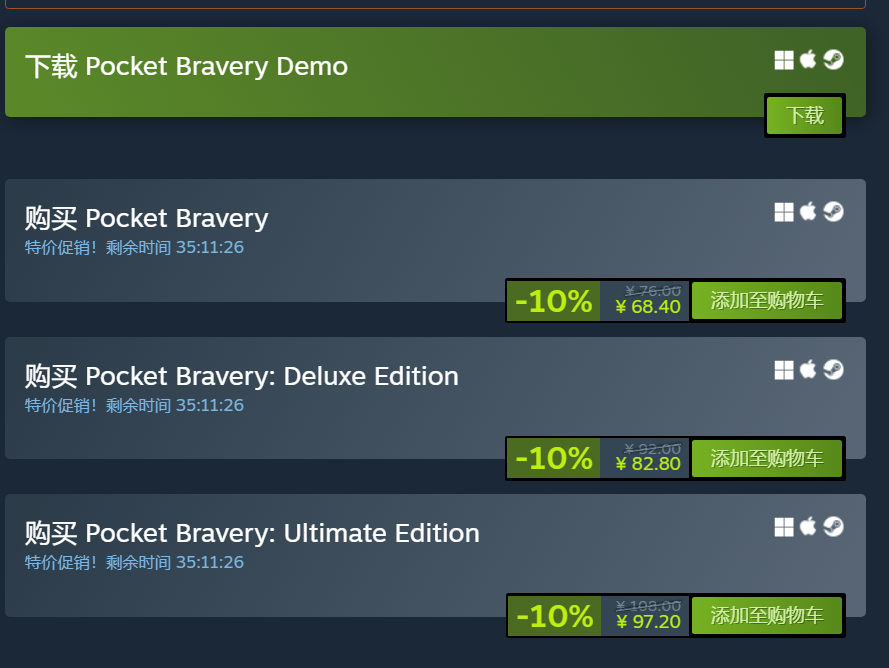The height and width of the screenshot is (668, 889).
Task: Click Apple icon for Ultimate Edition
Action: 808,526
